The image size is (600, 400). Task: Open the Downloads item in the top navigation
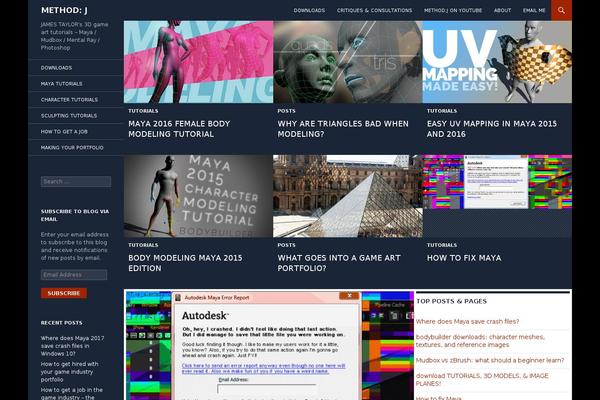pos(309,10)
